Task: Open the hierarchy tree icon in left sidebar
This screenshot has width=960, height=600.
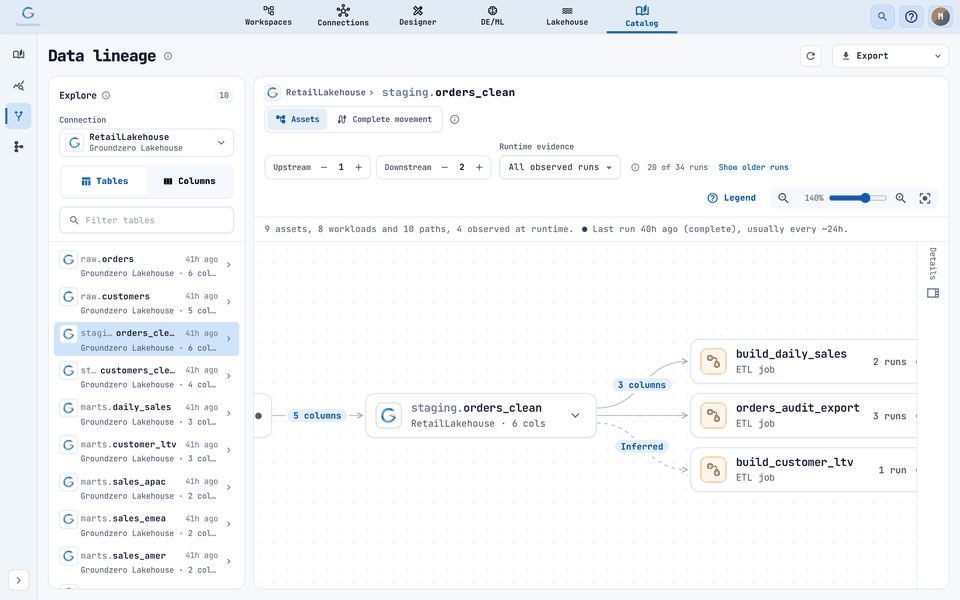Action: [x=18, y=146]
